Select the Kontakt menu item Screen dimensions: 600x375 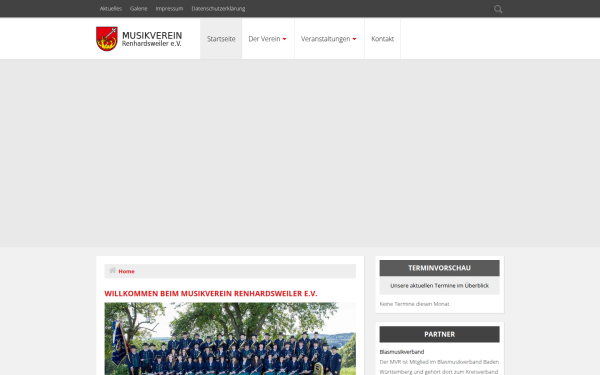382,39
